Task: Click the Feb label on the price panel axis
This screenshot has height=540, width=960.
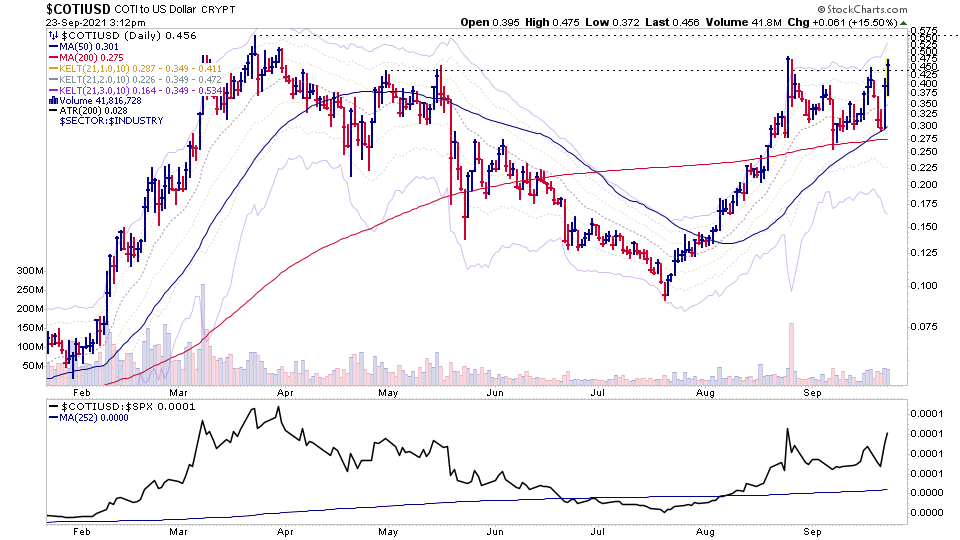Action: tap(81, 393)
